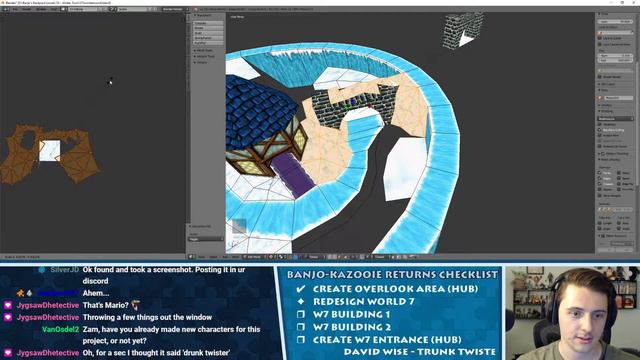Toggle Lock to Cursor checkbox

(600, 38)
